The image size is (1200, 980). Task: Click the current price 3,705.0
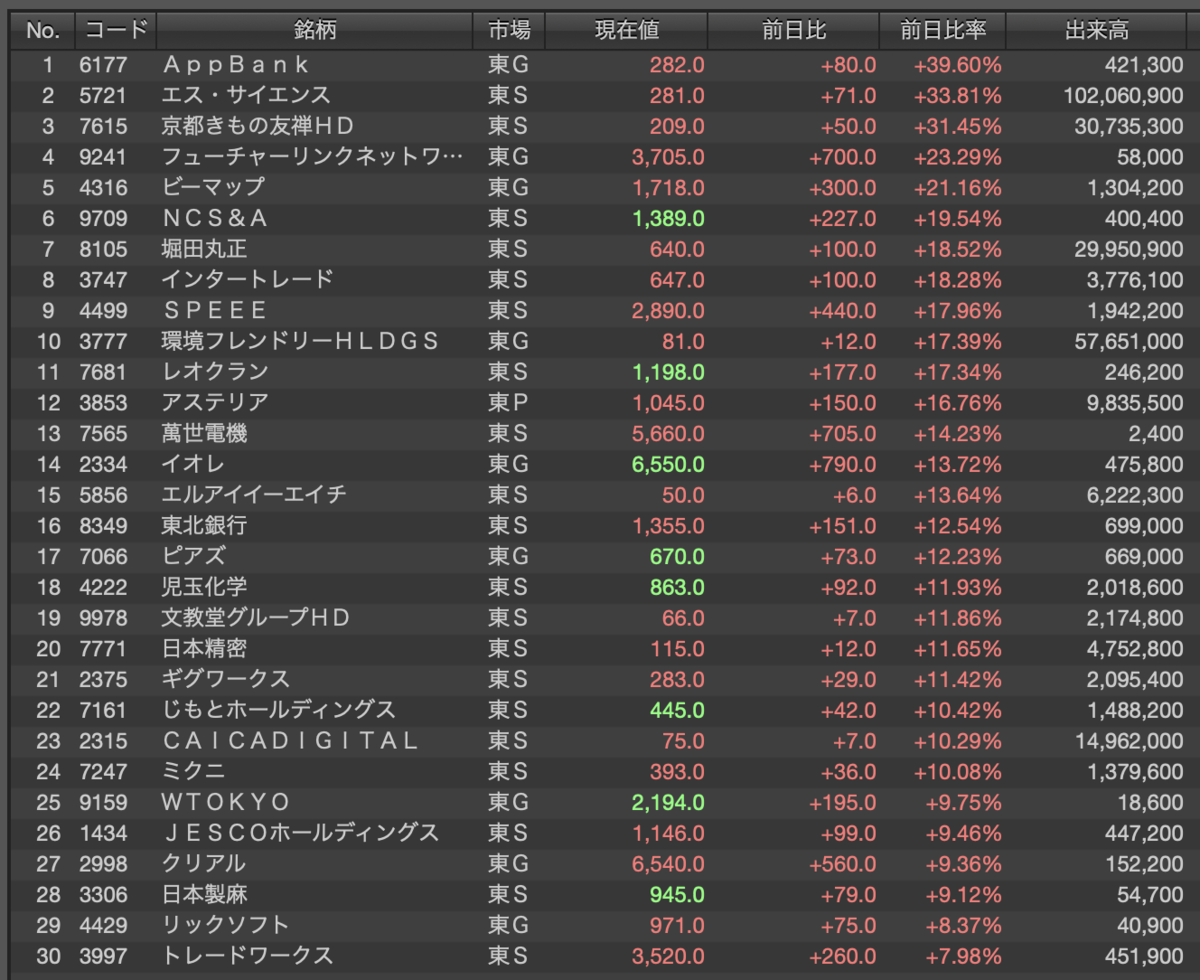[x=668, y=157]
